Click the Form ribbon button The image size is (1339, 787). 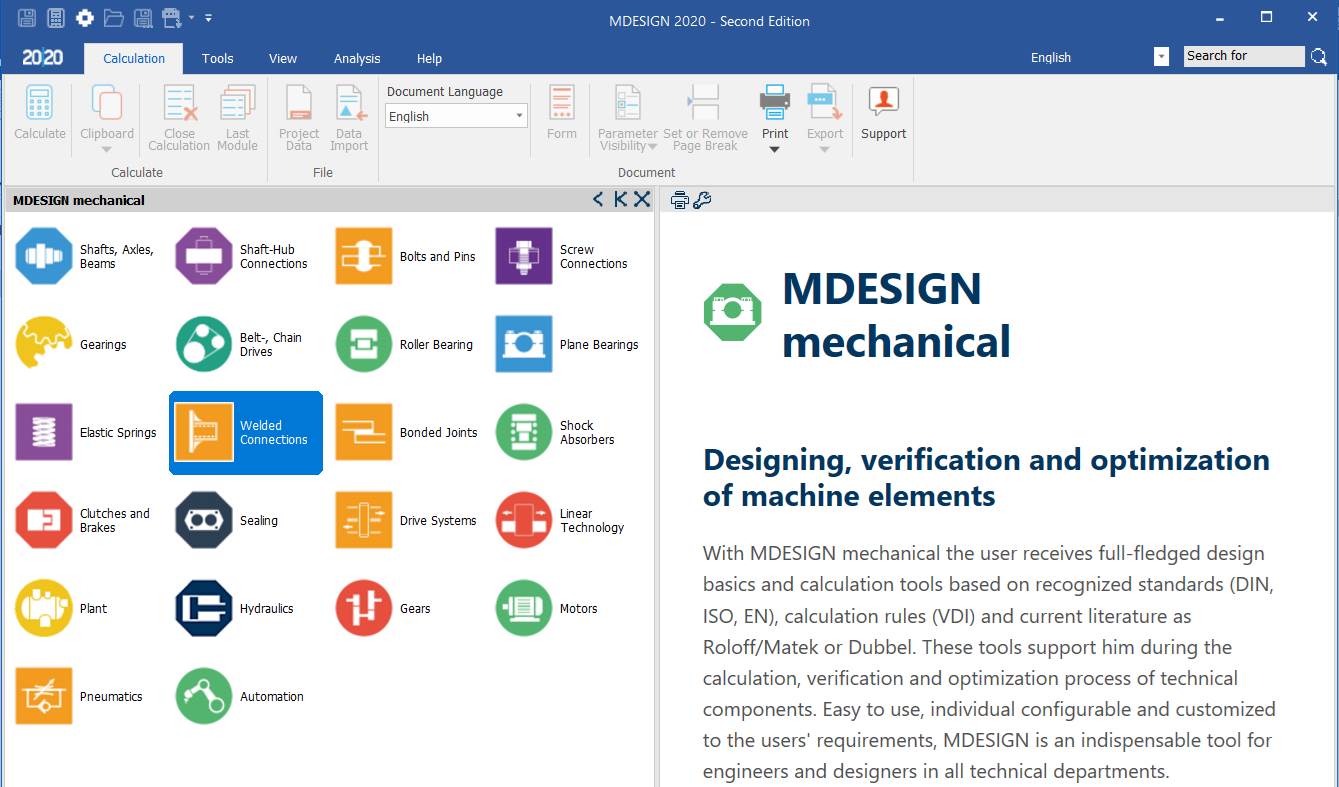[562, 112]
